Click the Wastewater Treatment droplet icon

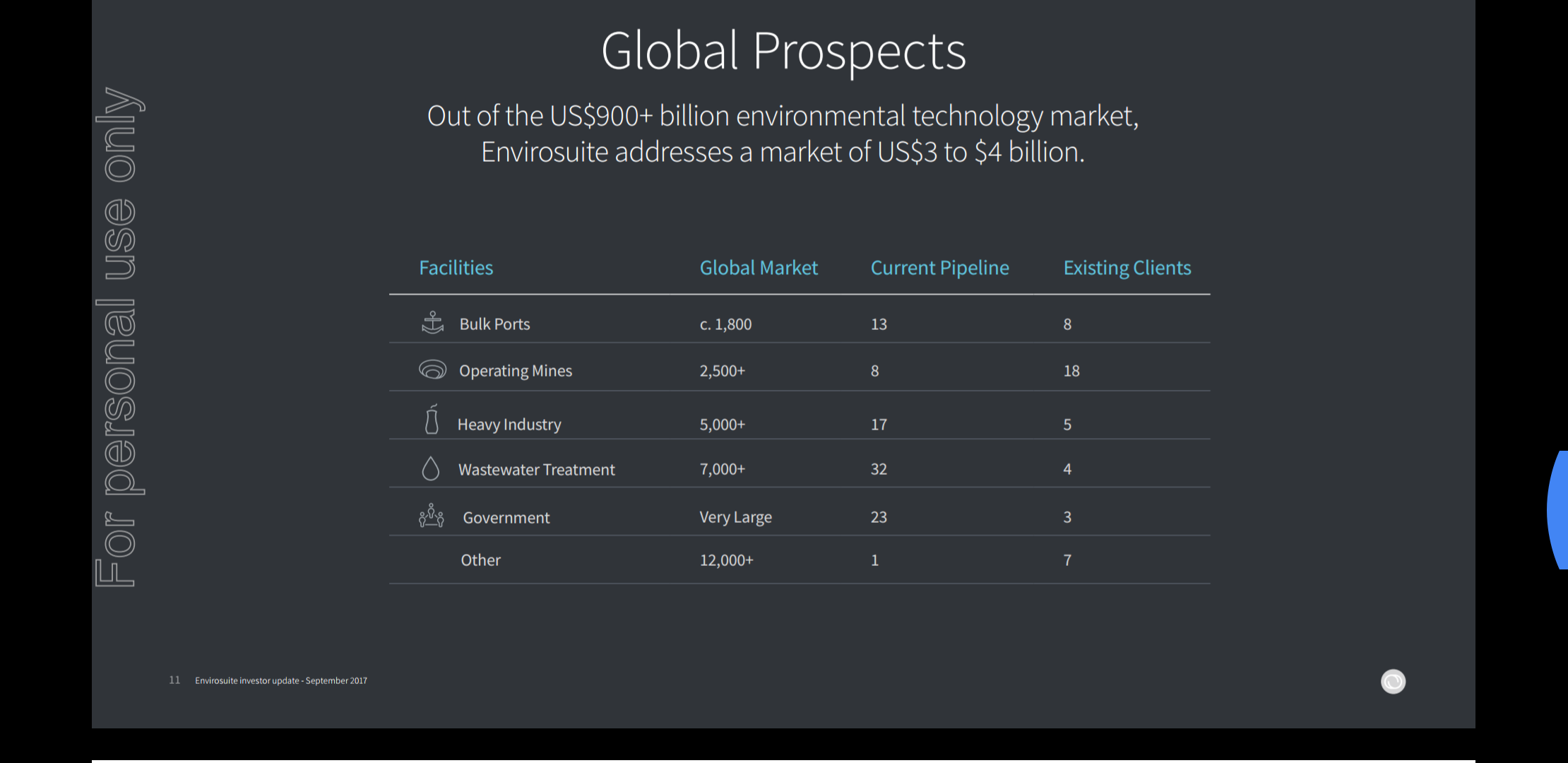[430, 468]
